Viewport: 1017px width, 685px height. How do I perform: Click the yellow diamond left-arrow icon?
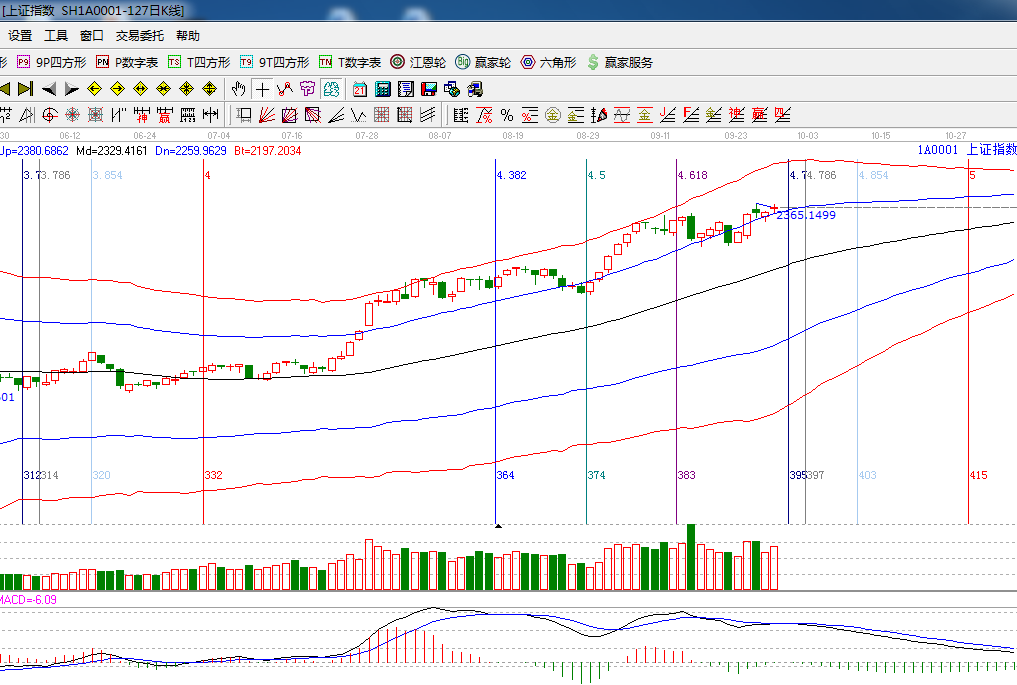point(95,88)
